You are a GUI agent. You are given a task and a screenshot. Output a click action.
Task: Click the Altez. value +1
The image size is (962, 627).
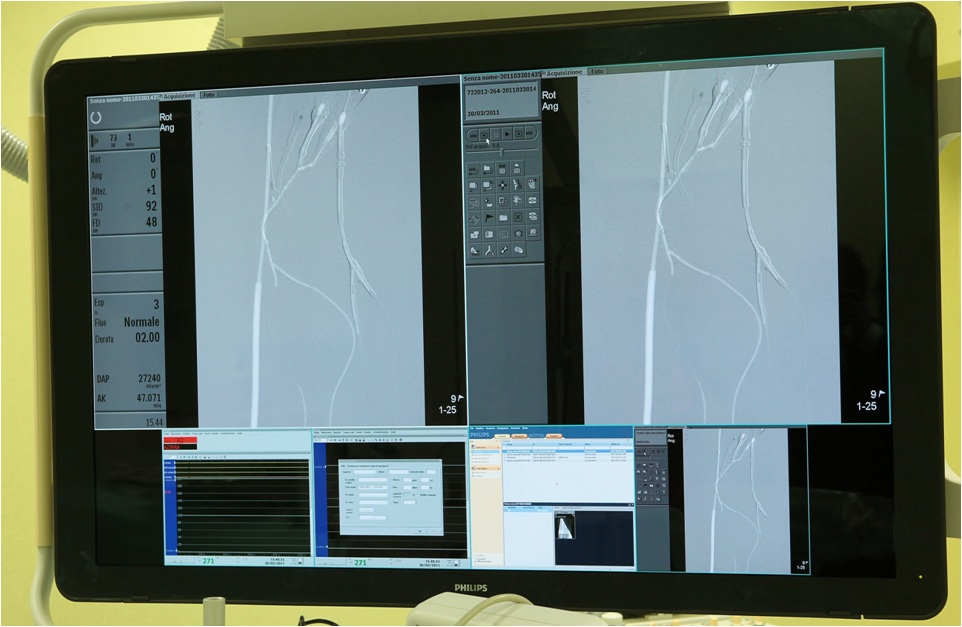[150, 190]
